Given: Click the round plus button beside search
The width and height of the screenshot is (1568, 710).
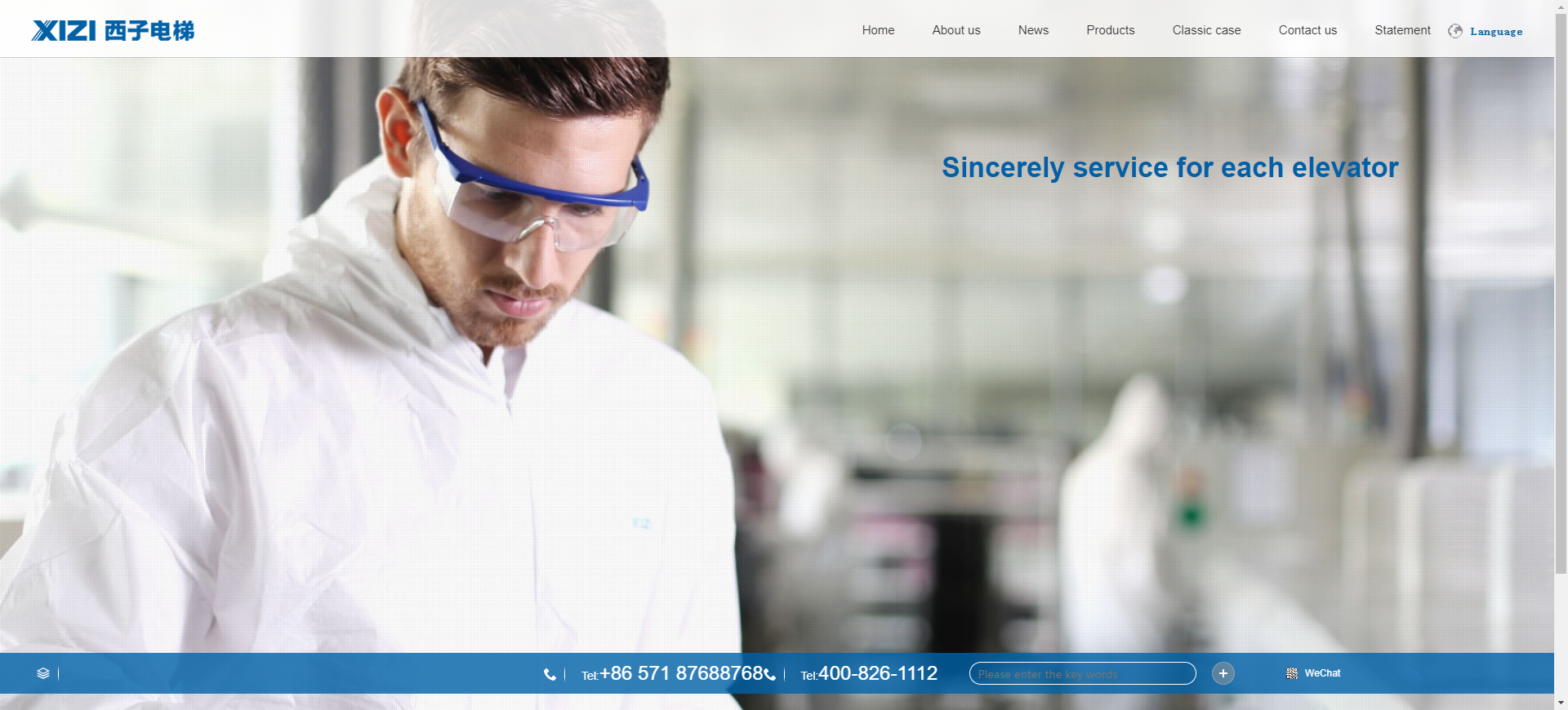Looking at the screenshot, I should (1223, 673).
